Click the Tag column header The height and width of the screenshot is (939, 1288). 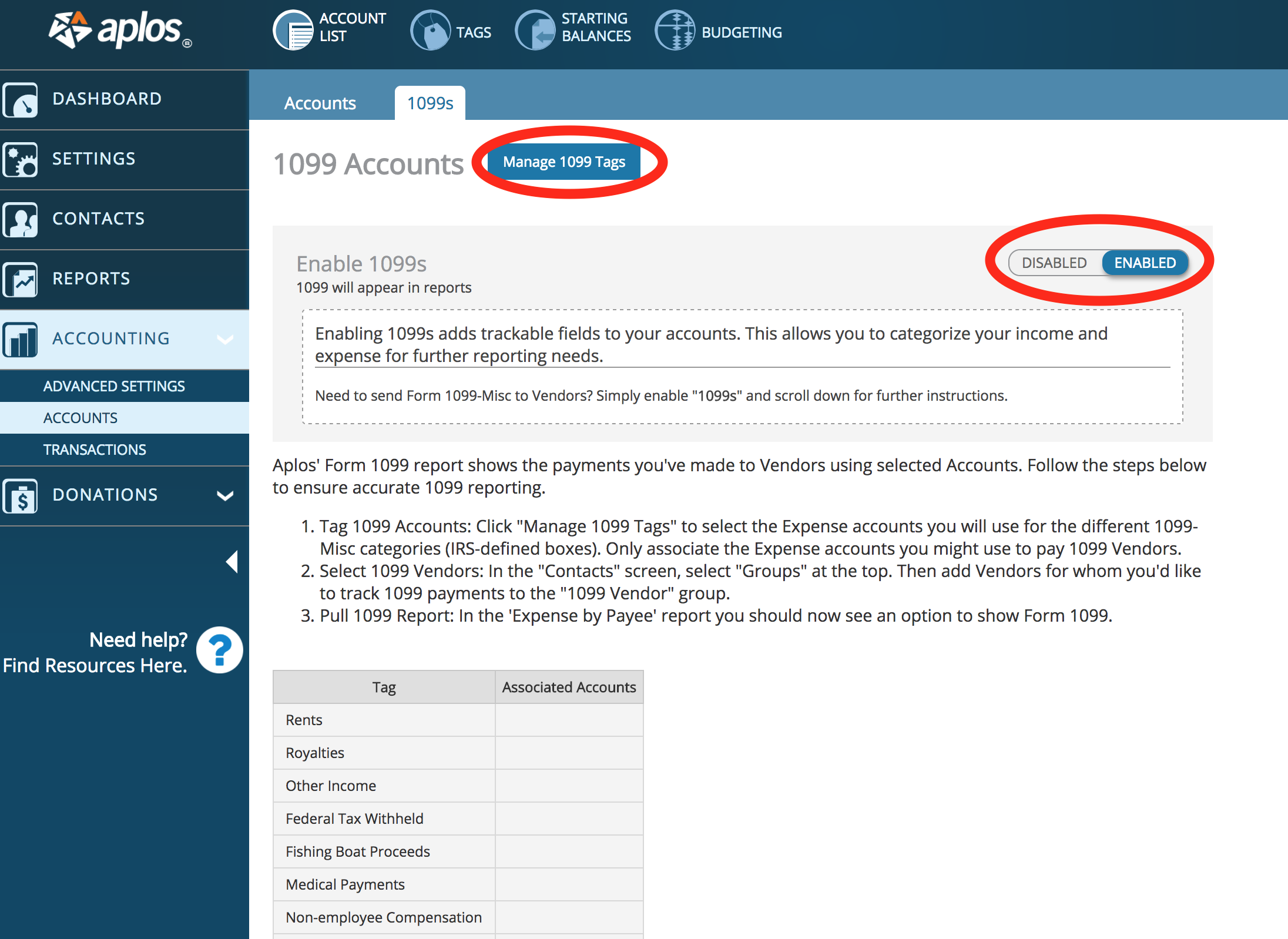point(384,687)
